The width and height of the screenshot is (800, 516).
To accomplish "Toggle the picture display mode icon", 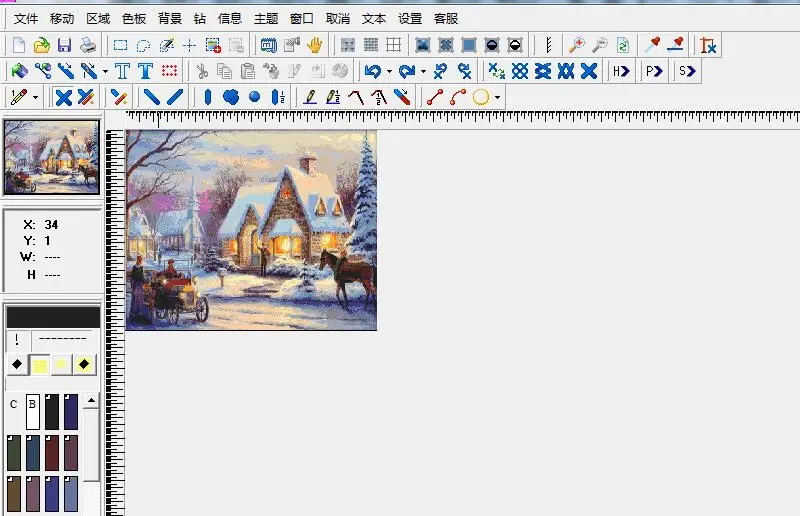I will click(422, 45).
